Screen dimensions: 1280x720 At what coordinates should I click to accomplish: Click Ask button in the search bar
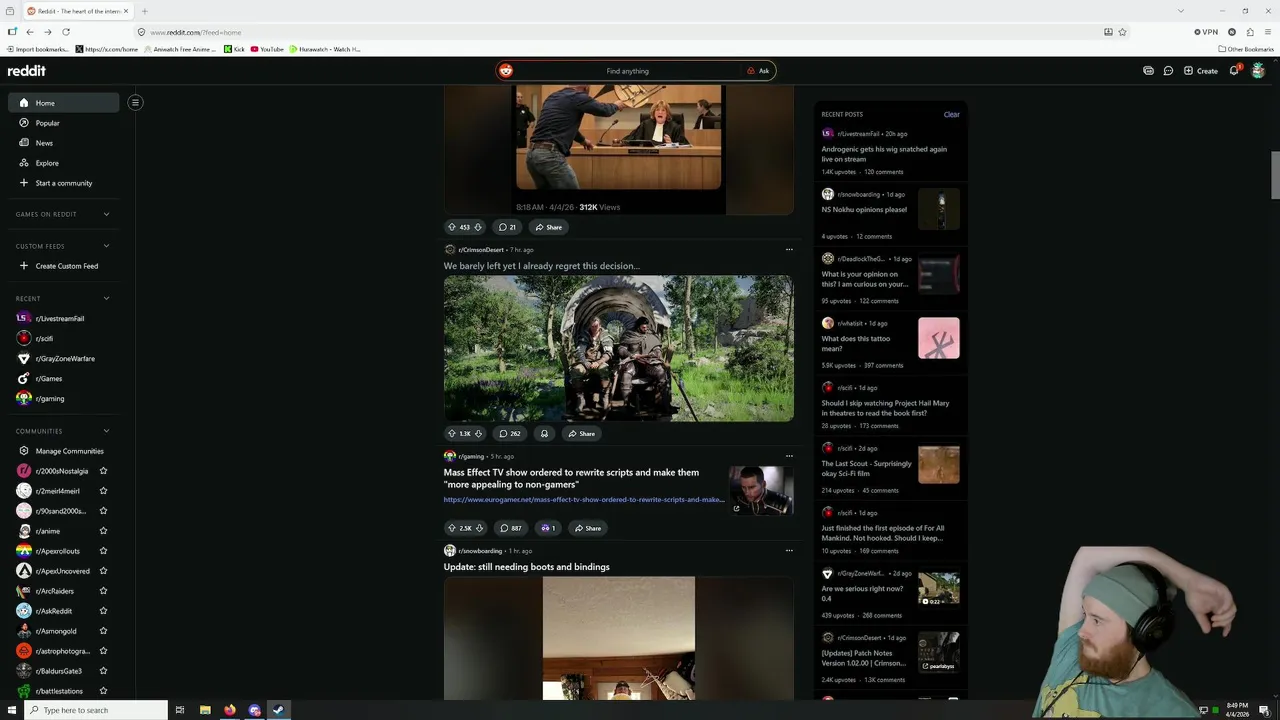click(758, 71)
